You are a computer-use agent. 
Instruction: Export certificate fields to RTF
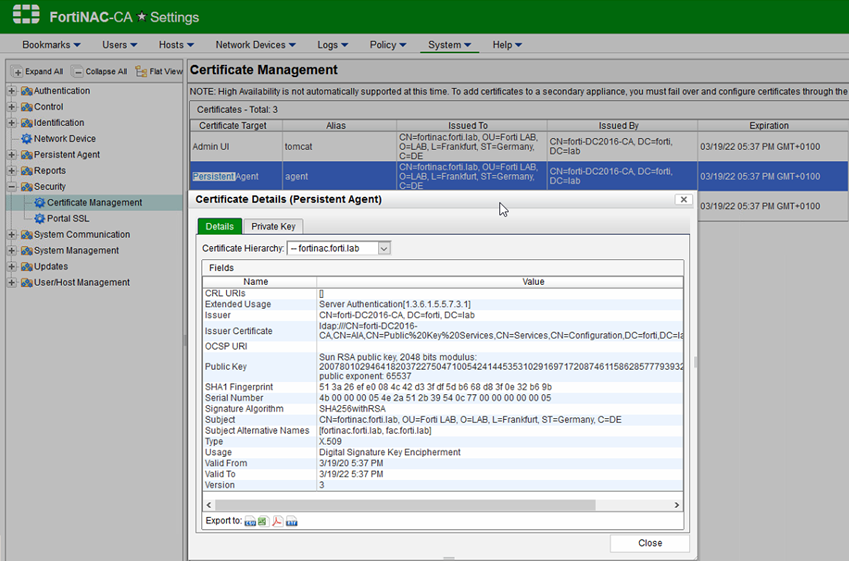[292, 521]
